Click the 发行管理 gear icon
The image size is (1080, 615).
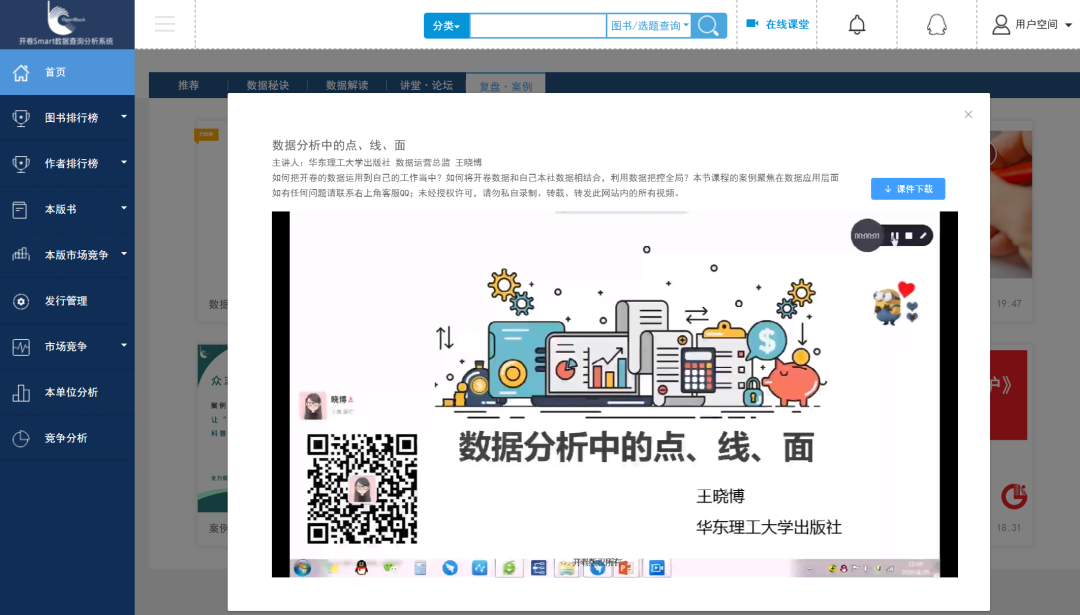point(21,301)
